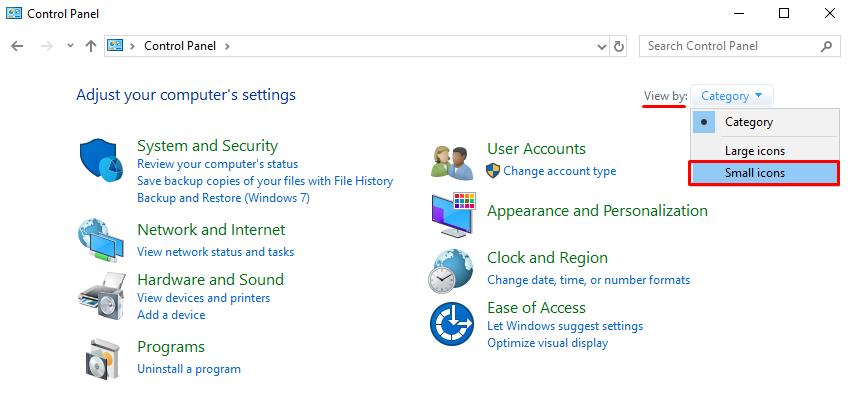Click the Hardware and Sound printer icon
This screenshot has height=402, width=851.
coord(100,294)
